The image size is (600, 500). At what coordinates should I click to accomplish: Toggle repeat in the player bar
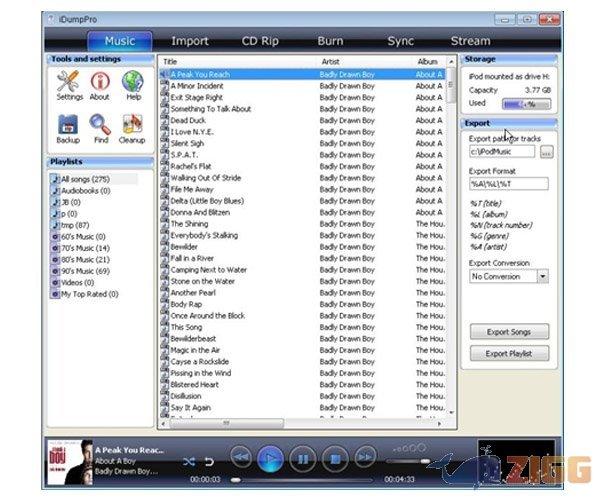[x=209, y=461]
